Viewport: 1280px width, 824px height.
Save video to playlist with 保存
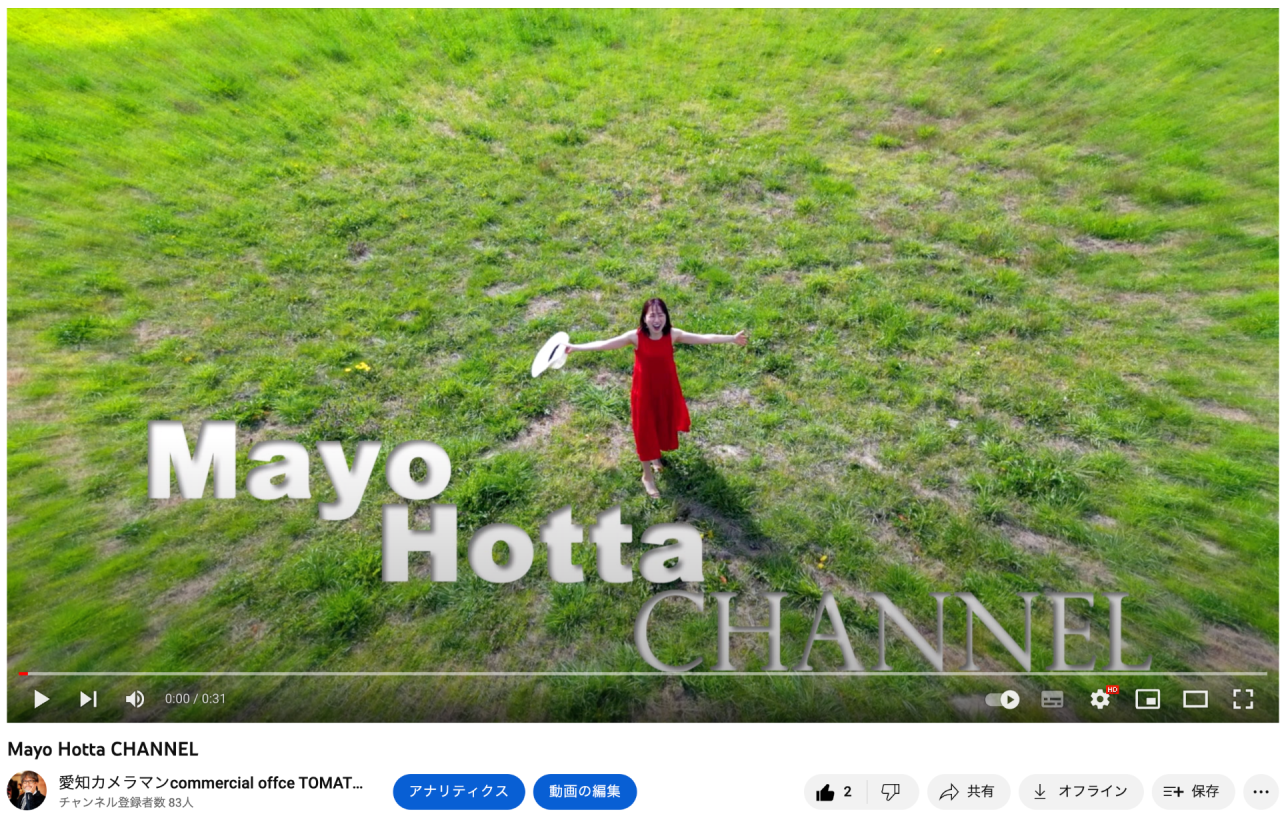pos(1192,792)
